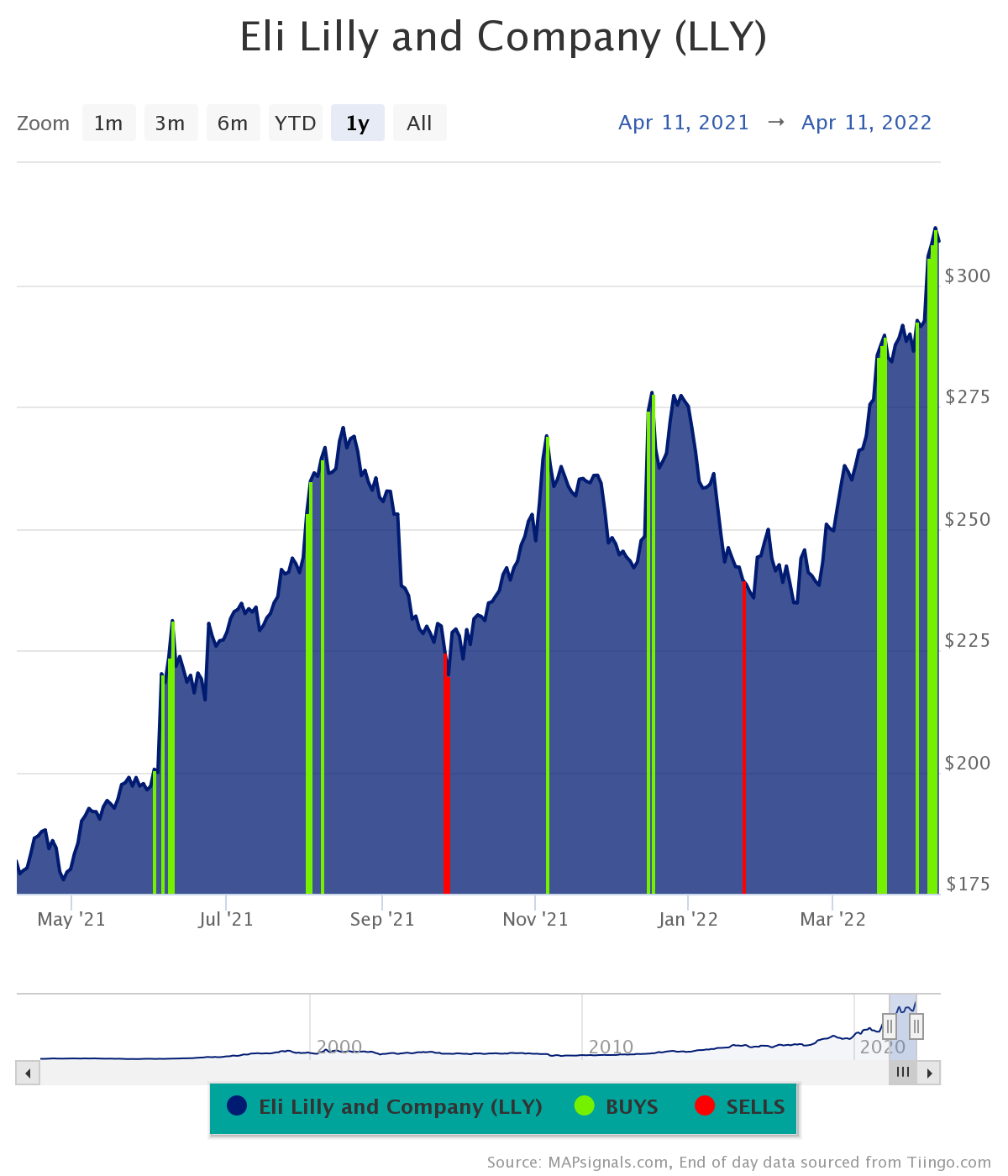
Task: Edit the start date Apr 11, 2021
Action: click(684, 123)
